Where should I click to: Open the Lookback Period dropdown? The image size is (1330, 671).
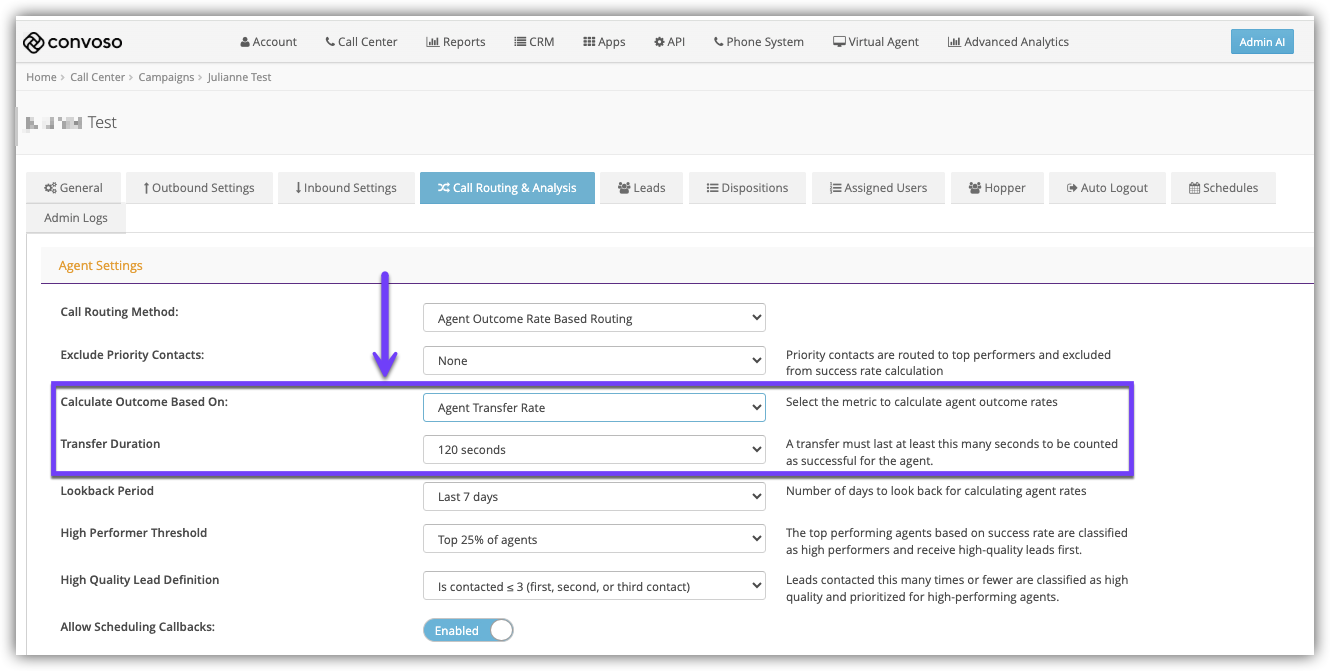[x=594, y=497]
